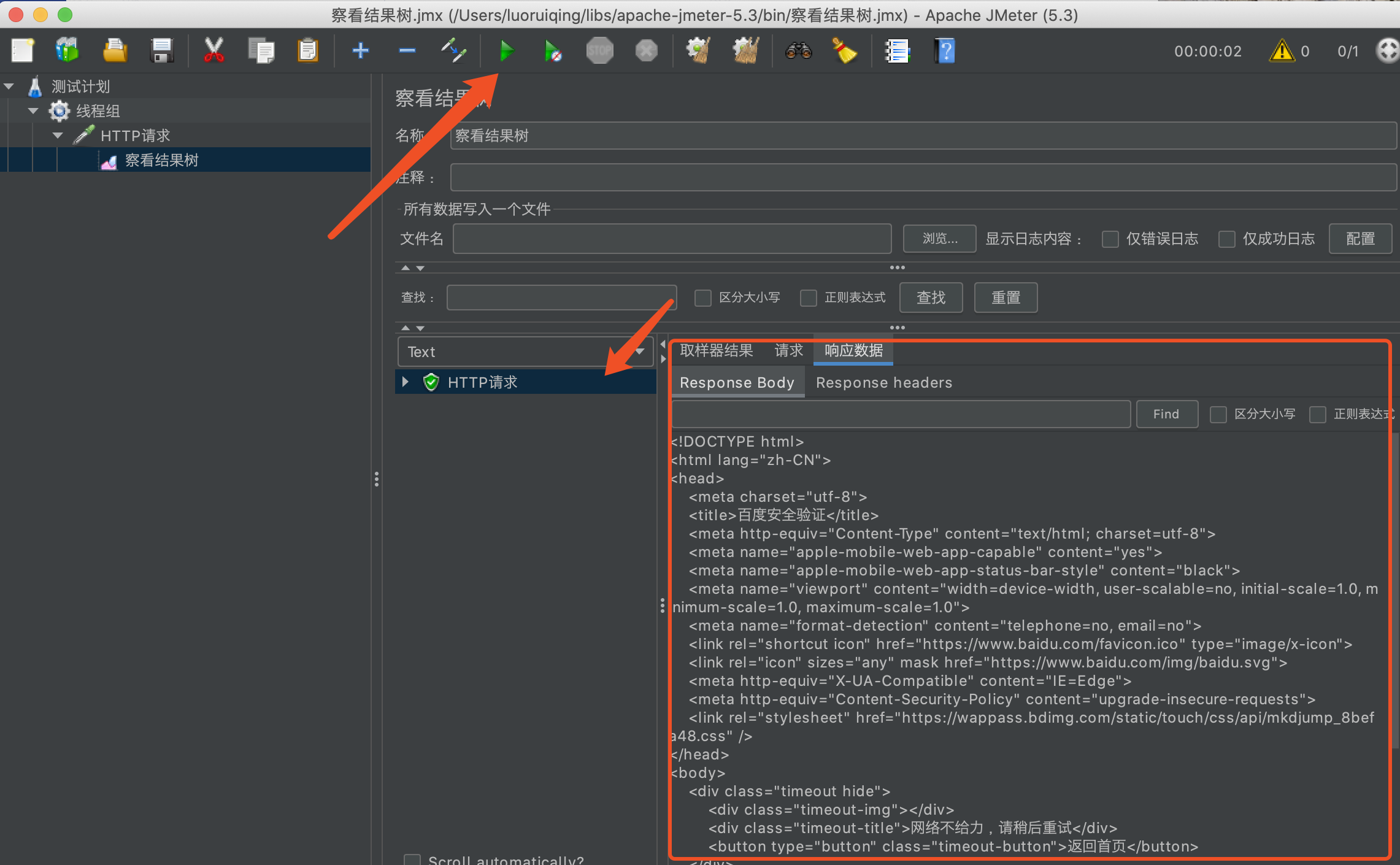Click the collapse arrows above Text dropdown
Viewport: 1400px width, 865px height.
pyautogui.click(x=412, y=328)
